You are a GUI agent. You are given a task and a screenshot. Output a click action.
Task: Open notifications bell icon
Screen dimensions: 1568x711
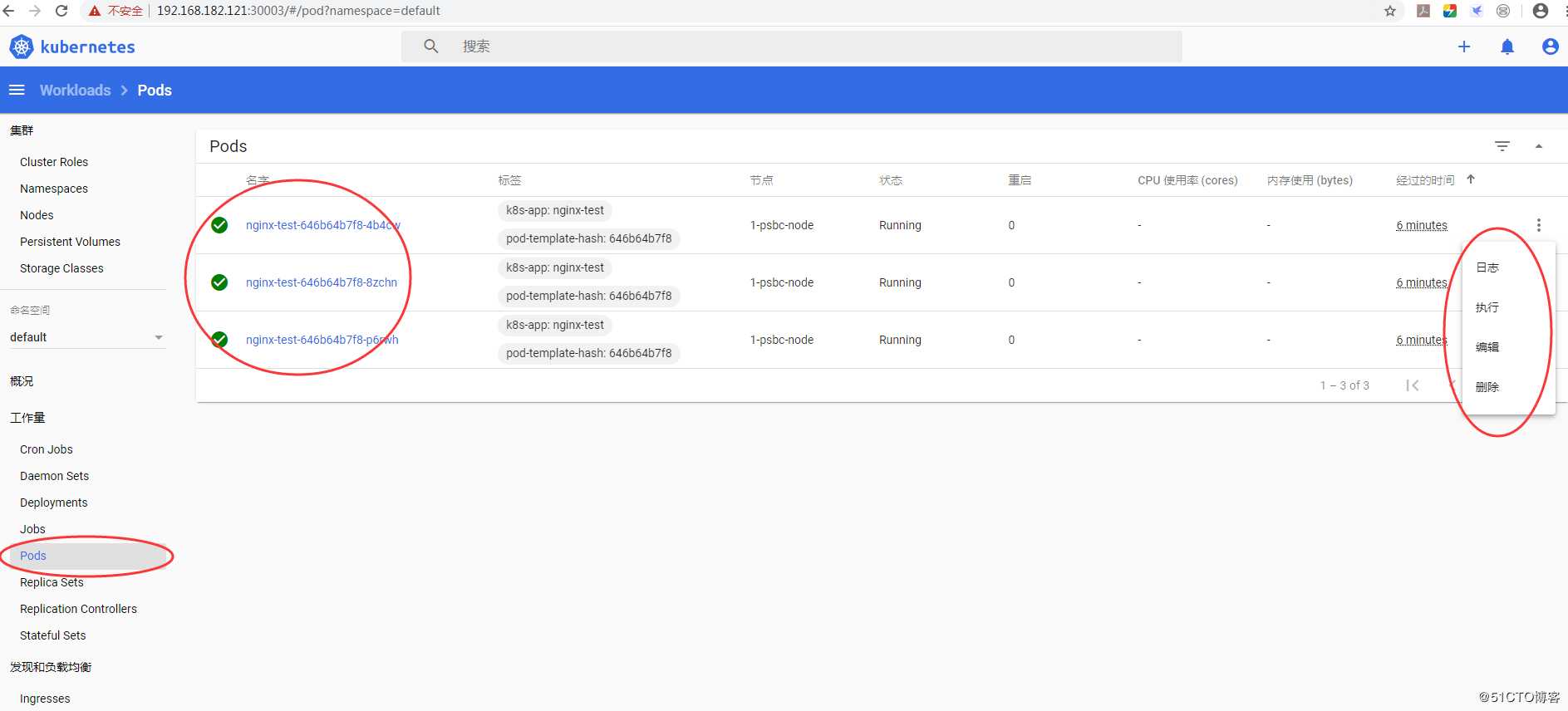tap(1507, 47)
